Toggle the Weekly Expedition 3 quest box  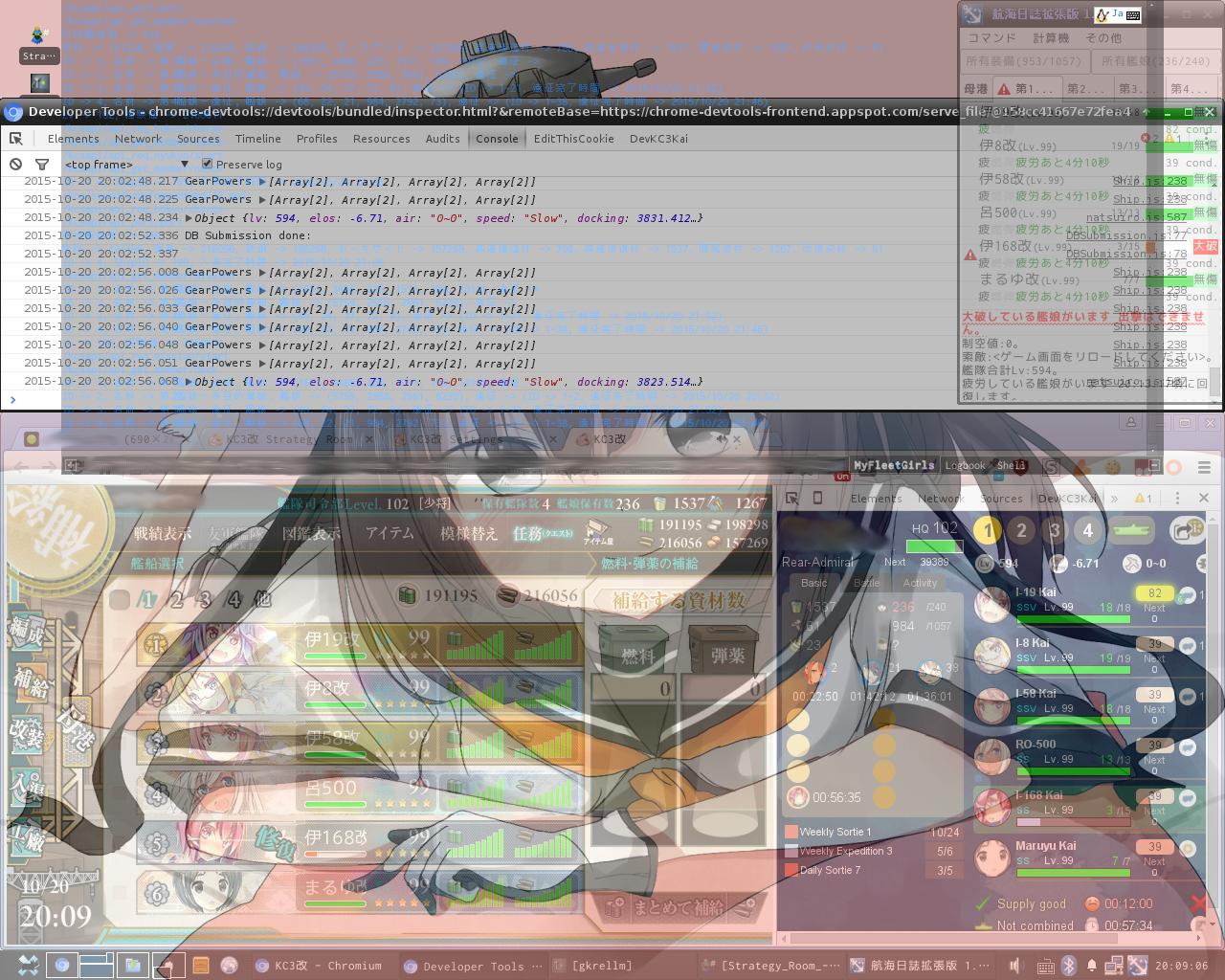[x=791, y=851]
